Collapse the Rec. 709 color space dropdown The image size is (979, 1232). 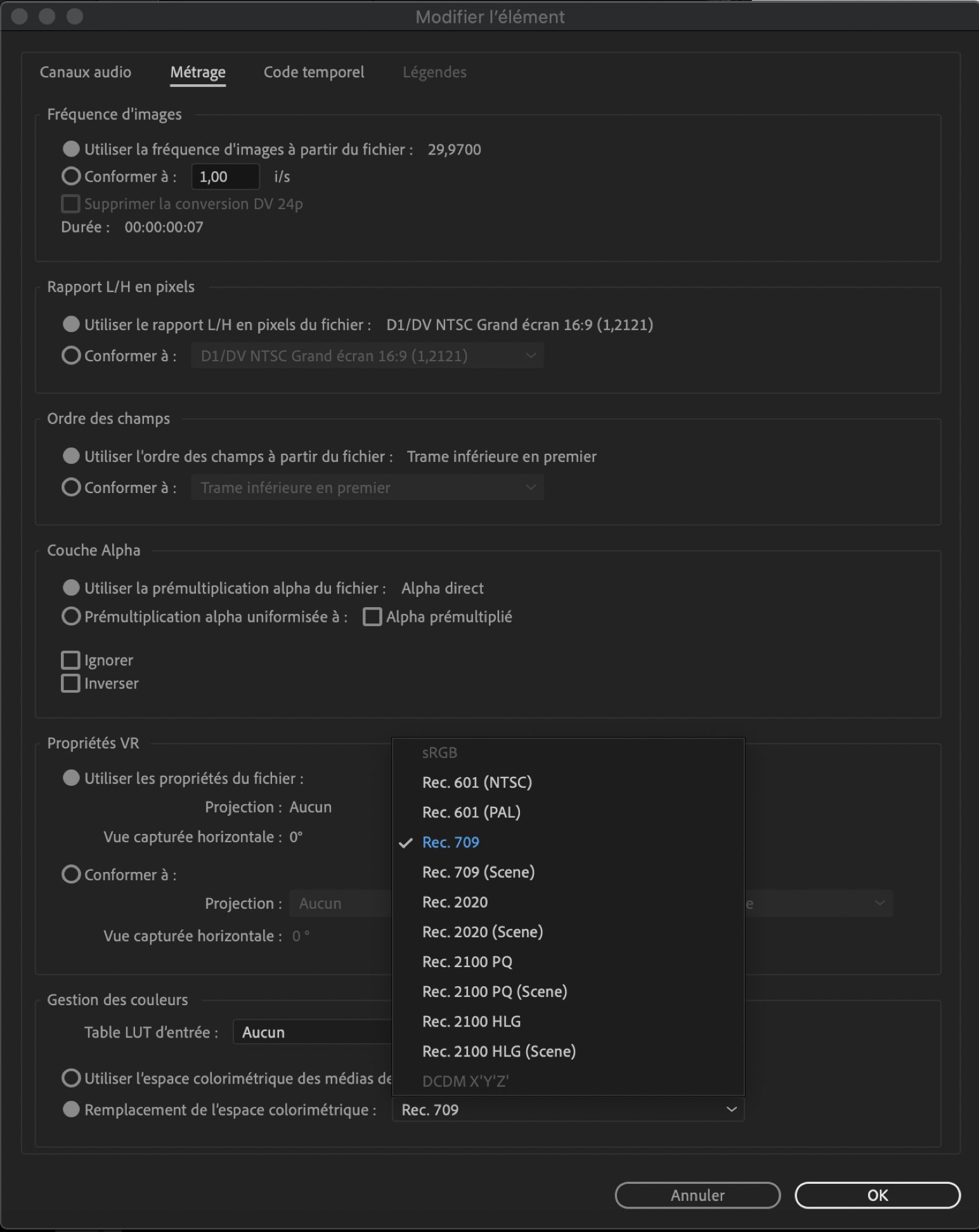(x=567, y=1110)
